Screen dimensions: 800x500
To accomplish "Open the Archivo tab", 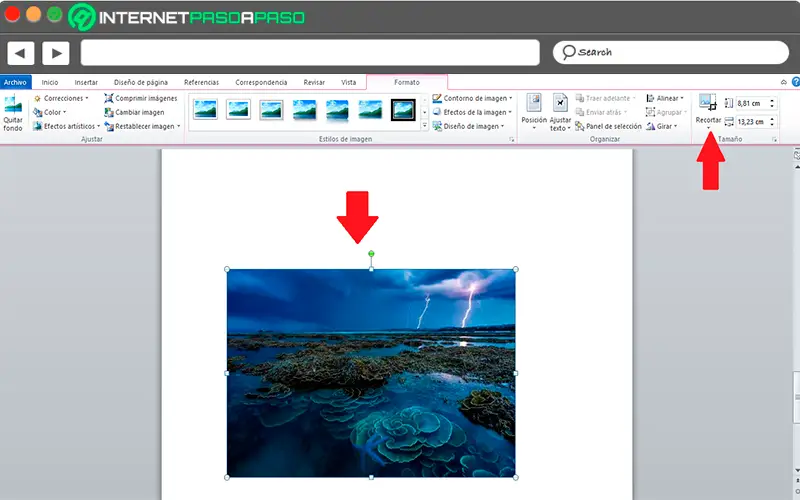I will click(15, 82).
